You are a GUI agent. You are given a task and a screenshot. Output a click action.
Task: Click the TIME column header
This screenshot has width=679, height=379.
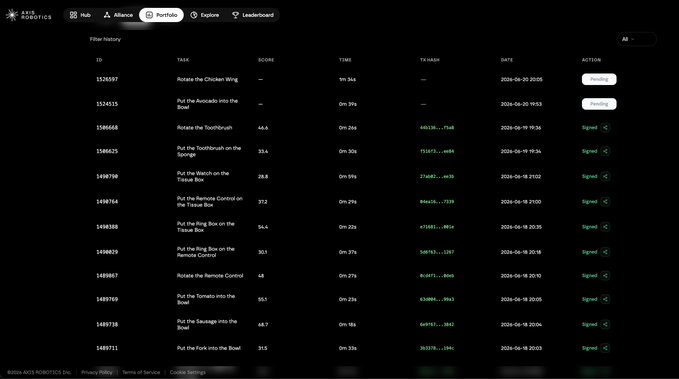345,60
